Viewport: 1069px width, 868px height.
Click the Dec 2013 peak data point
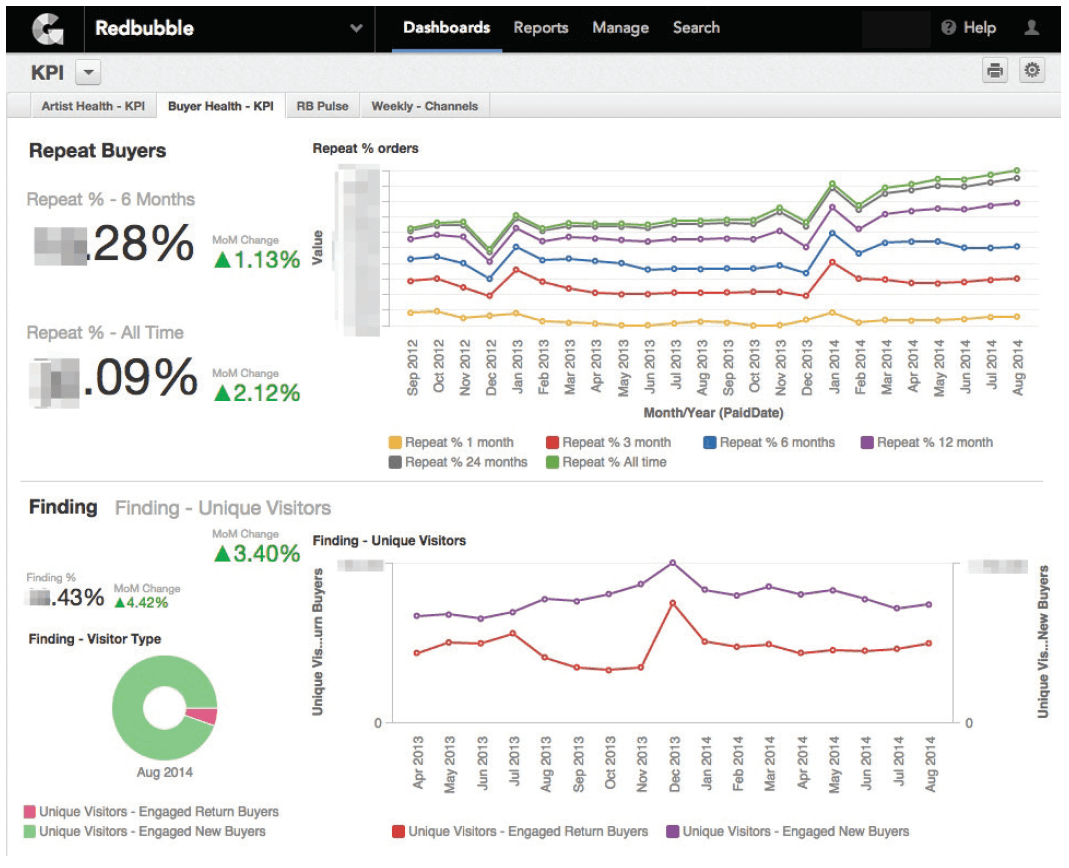coord(673,563)
